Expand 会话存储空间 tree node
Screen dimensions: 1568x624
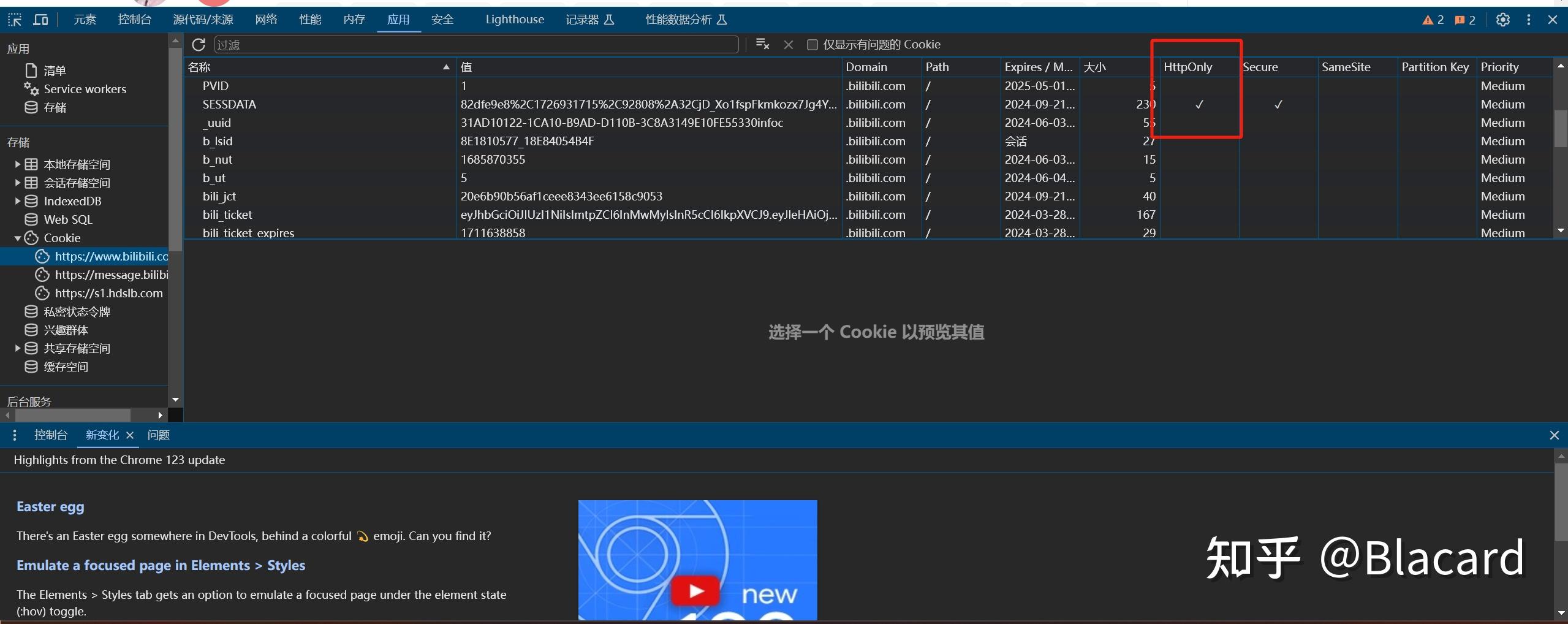tap(18, 183)
